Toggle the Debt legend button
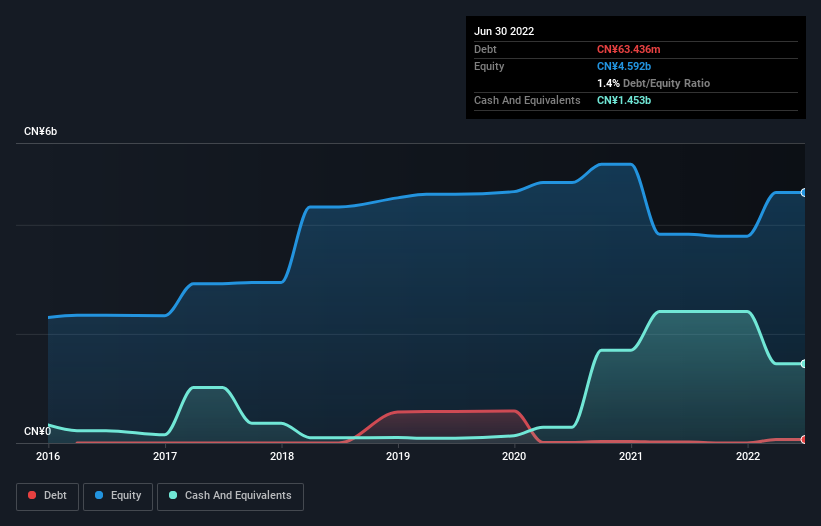 click(x=47, y=496)
